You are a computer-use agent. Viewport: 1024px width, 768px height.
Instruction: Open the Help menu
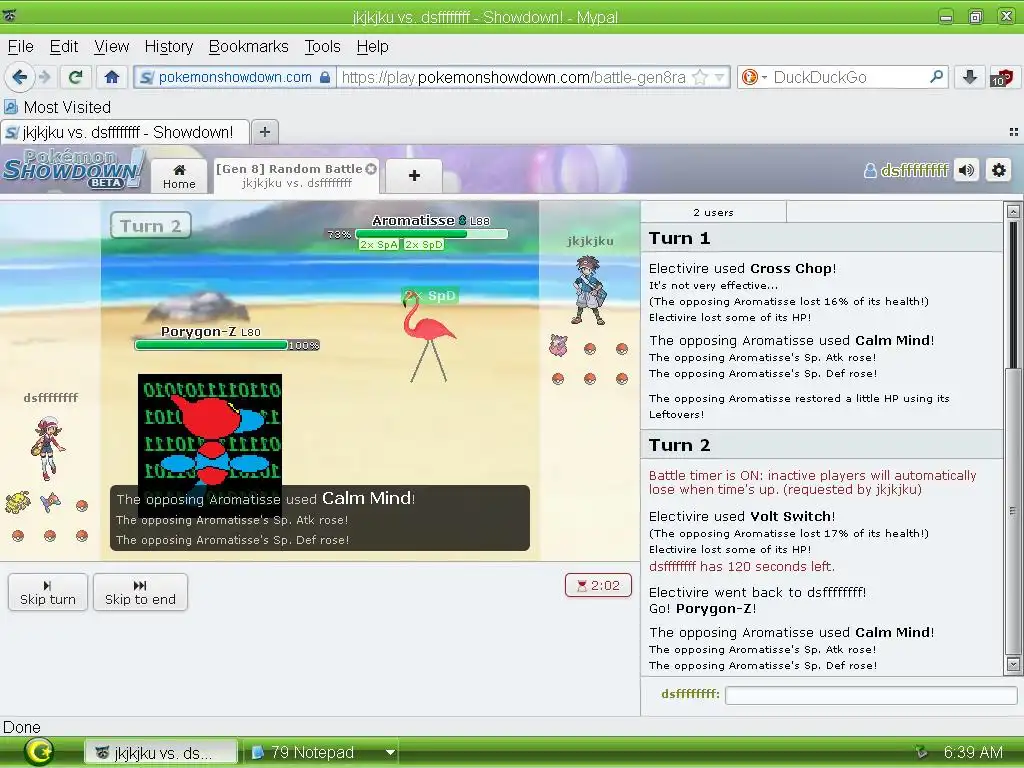click(372, 47)
